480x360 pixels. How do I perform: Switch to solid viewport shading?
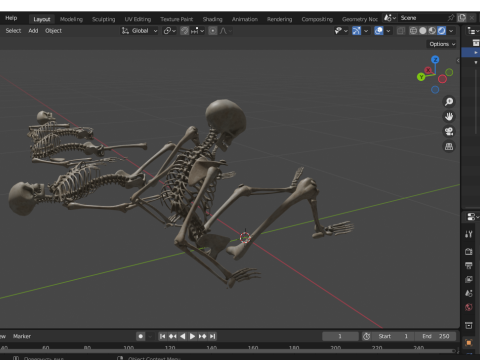coord(423,31)
